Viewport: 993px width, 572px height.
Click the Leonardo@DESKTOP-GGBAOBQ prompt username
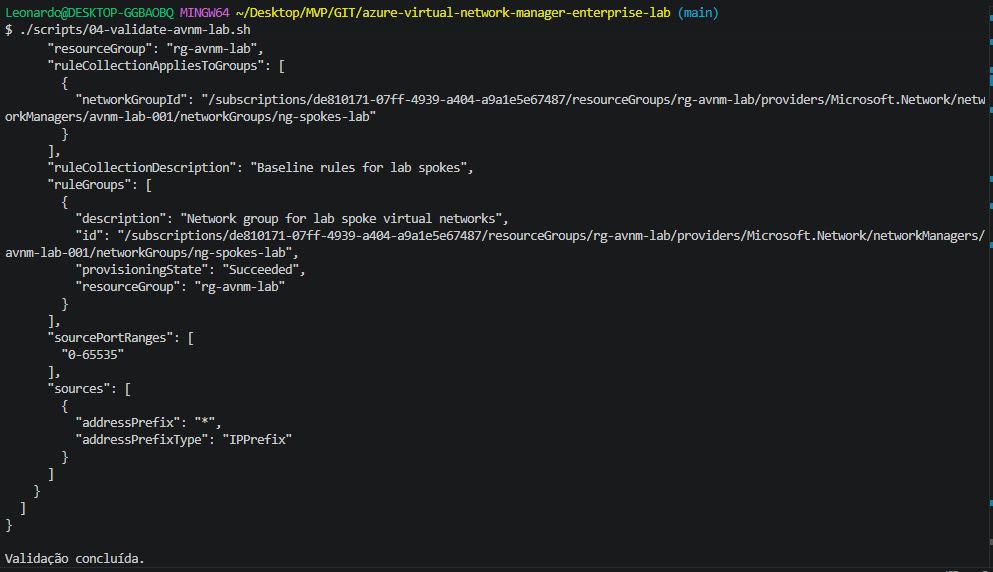coord(89,13)
